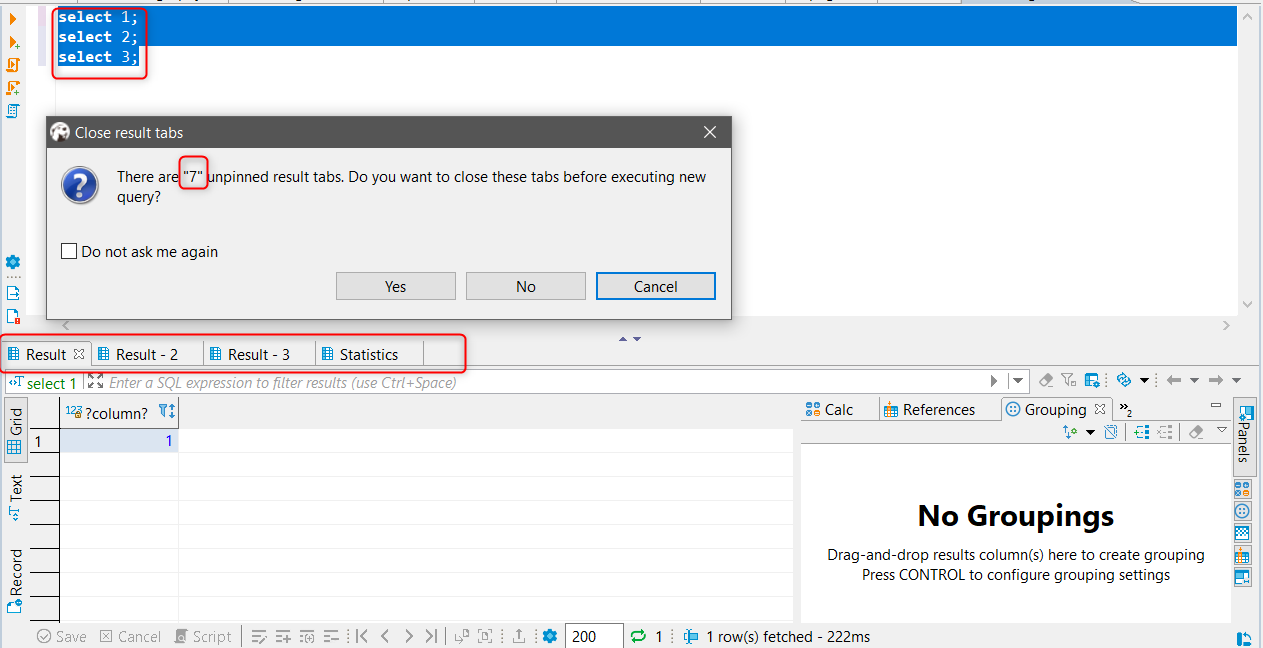
Task: Open the sort settings dropdown in Grouping panel
Action: coord(1090,432)
